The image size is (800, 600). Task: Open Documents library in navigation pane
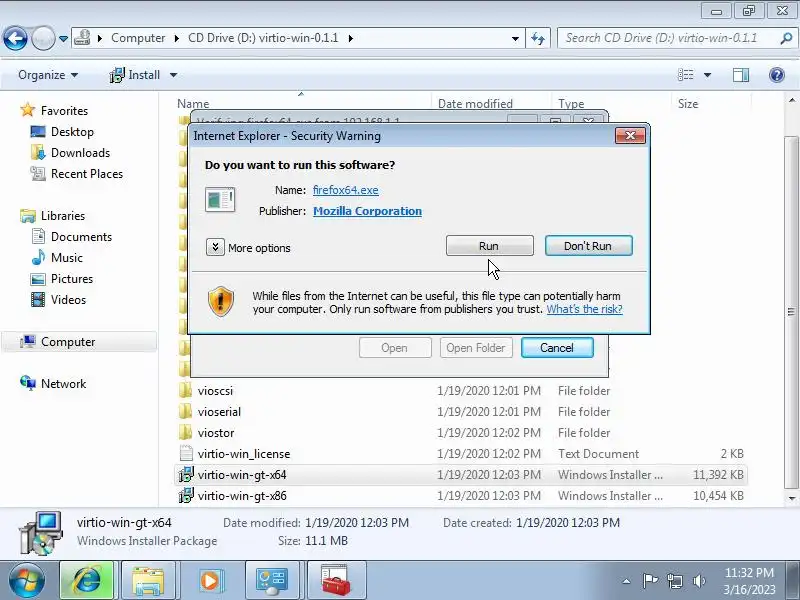tap(81, 237)
